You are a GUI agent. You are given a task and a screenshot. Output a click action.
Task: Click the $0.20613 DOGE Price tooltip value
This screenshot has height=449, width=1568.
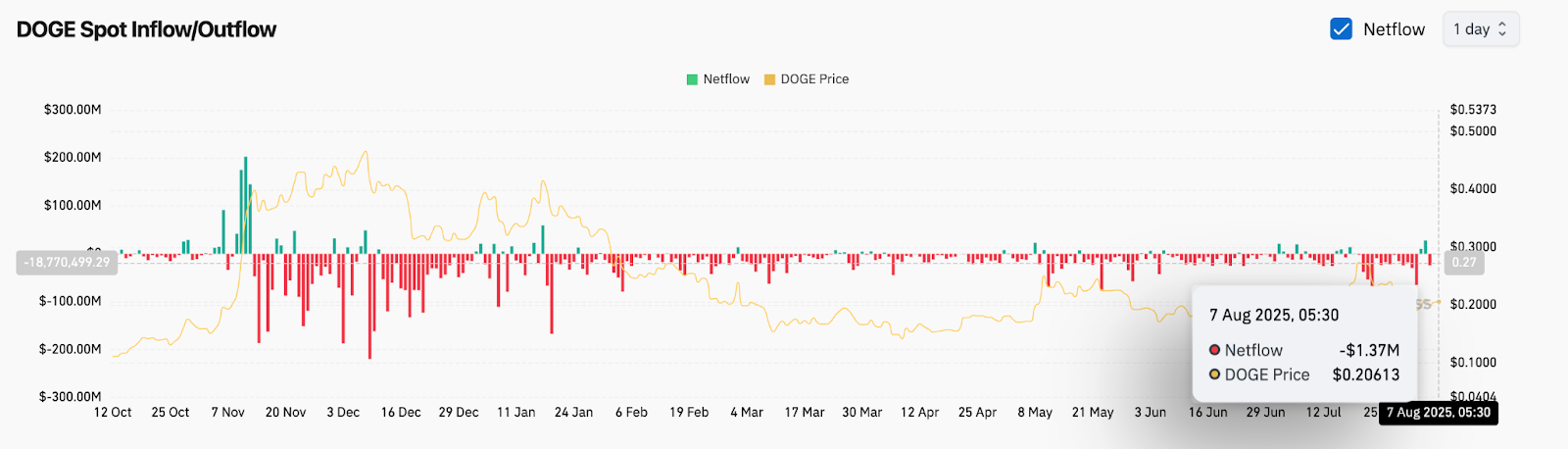1365,374
